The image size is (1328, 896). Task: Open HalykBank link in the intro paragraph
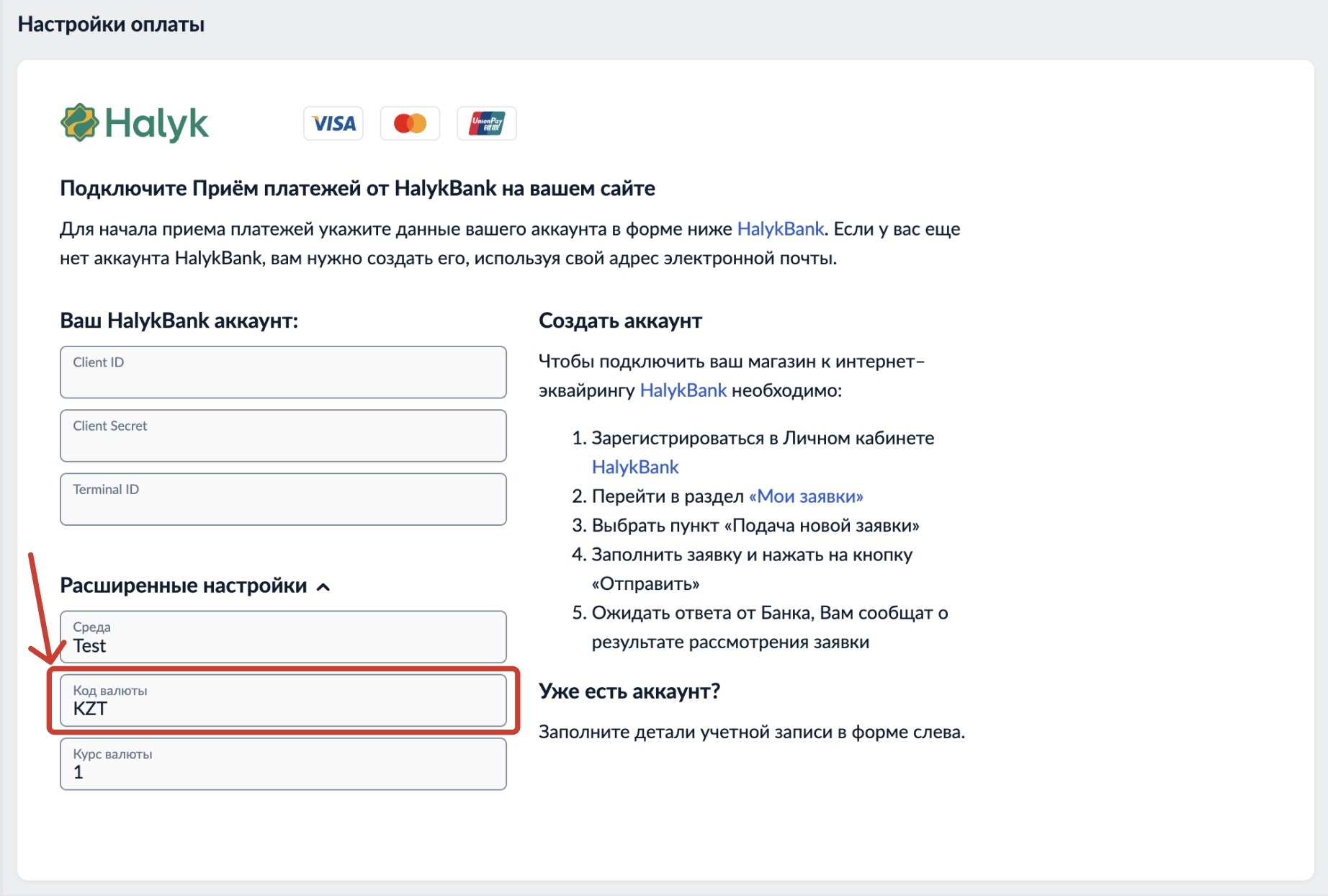[x=780, y=229]
